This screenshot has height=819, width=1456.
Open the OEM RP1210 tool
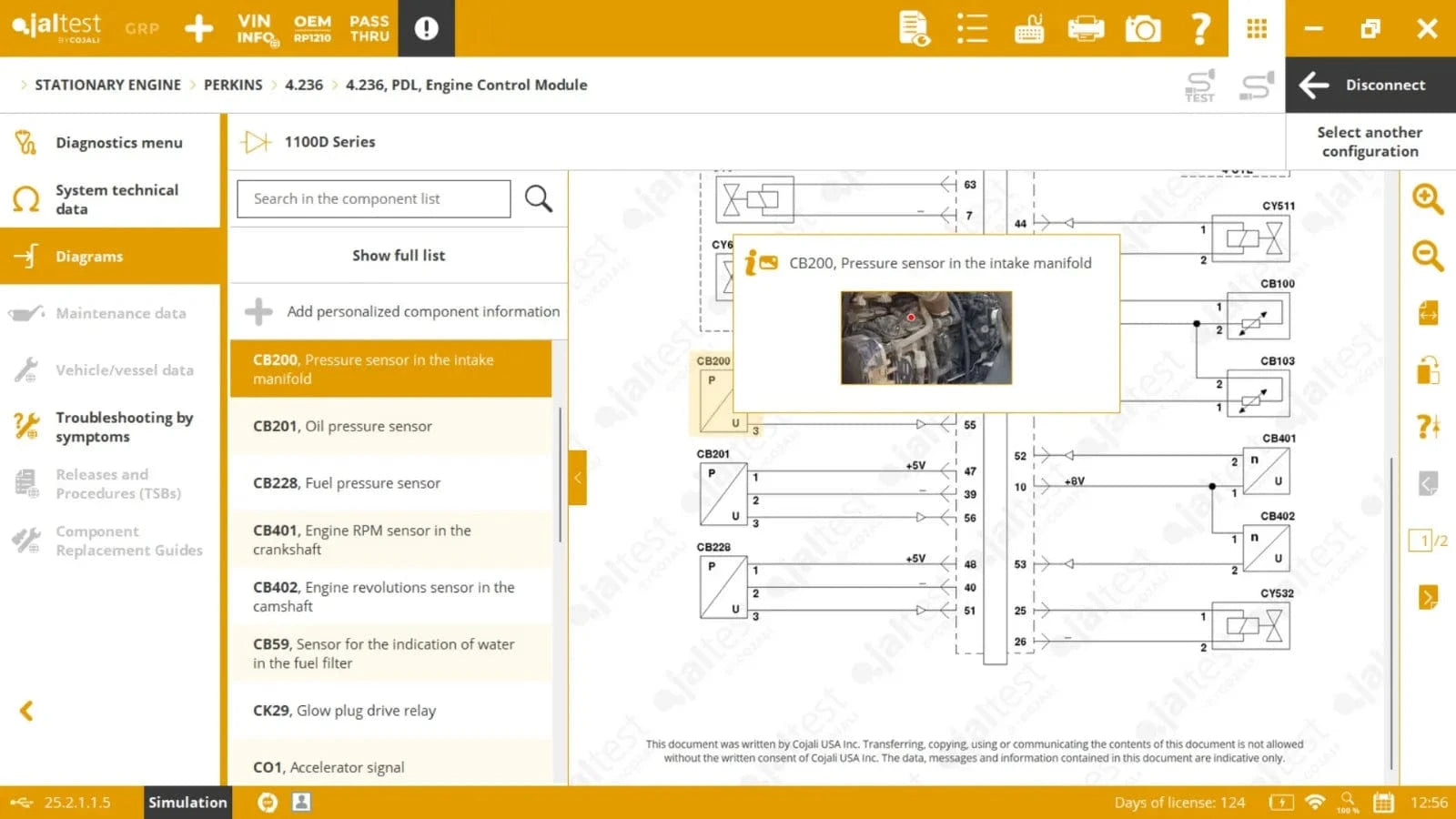coord(312,28)
